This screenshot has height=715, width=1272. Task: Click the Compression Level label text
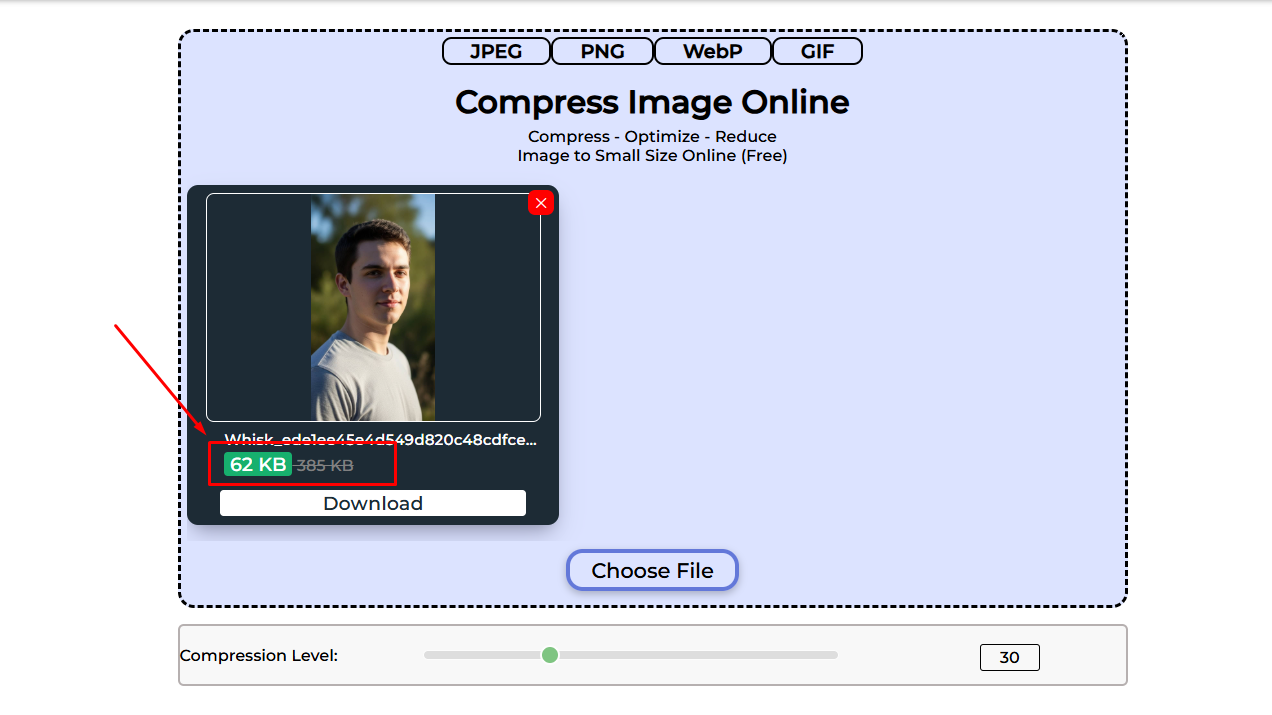[259, 655]
